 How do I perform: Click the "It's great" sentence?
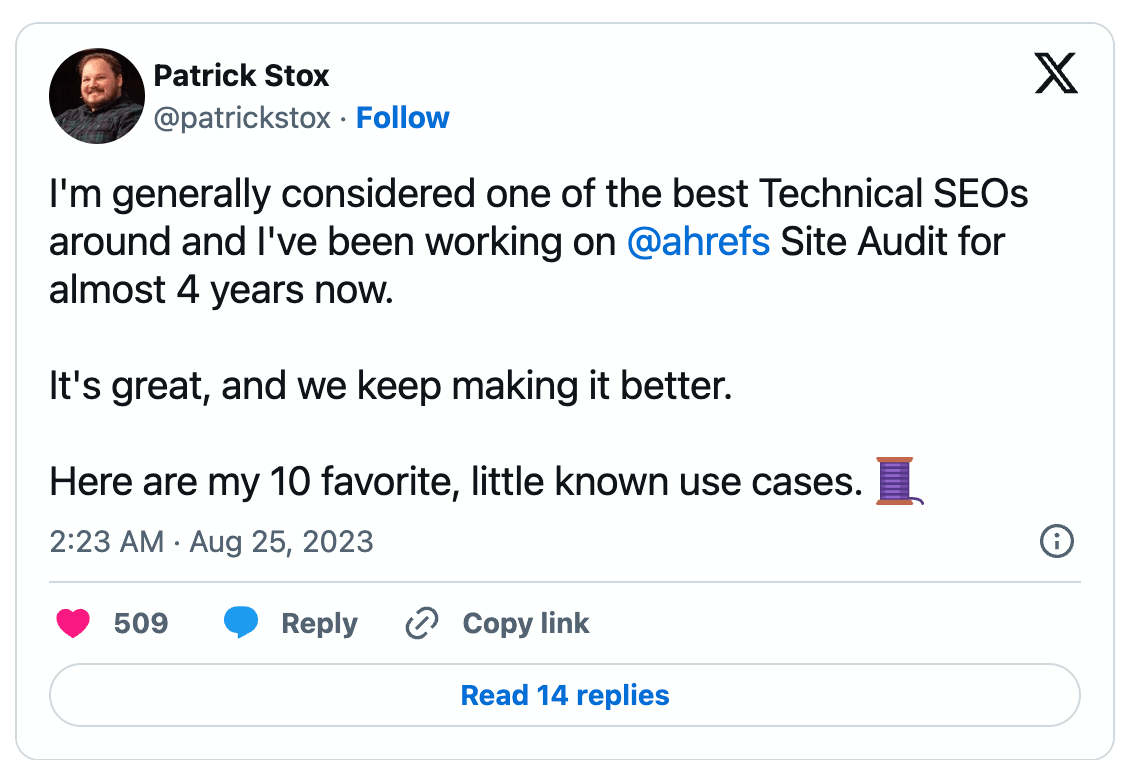[390, 386]
